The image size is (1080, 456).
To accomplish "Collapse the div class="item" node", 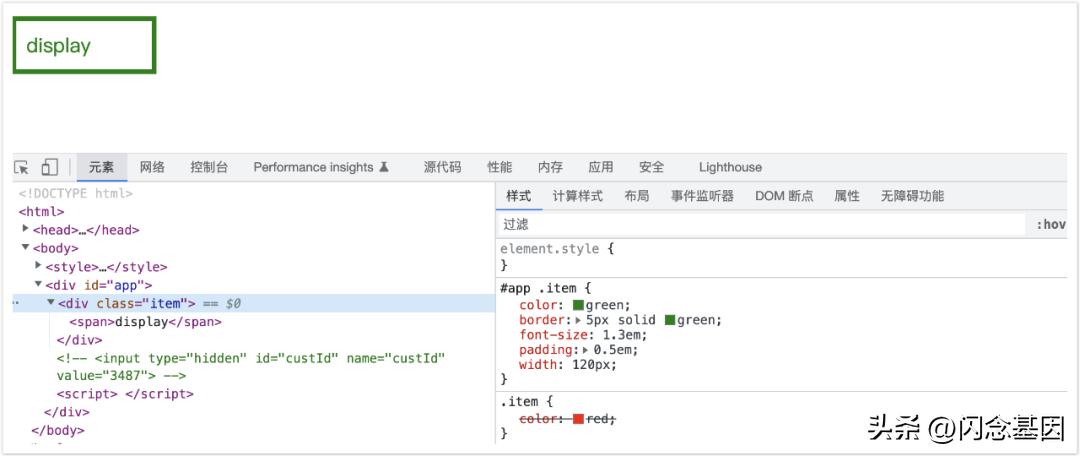I will pyautogui.click(x=51, y=302).
